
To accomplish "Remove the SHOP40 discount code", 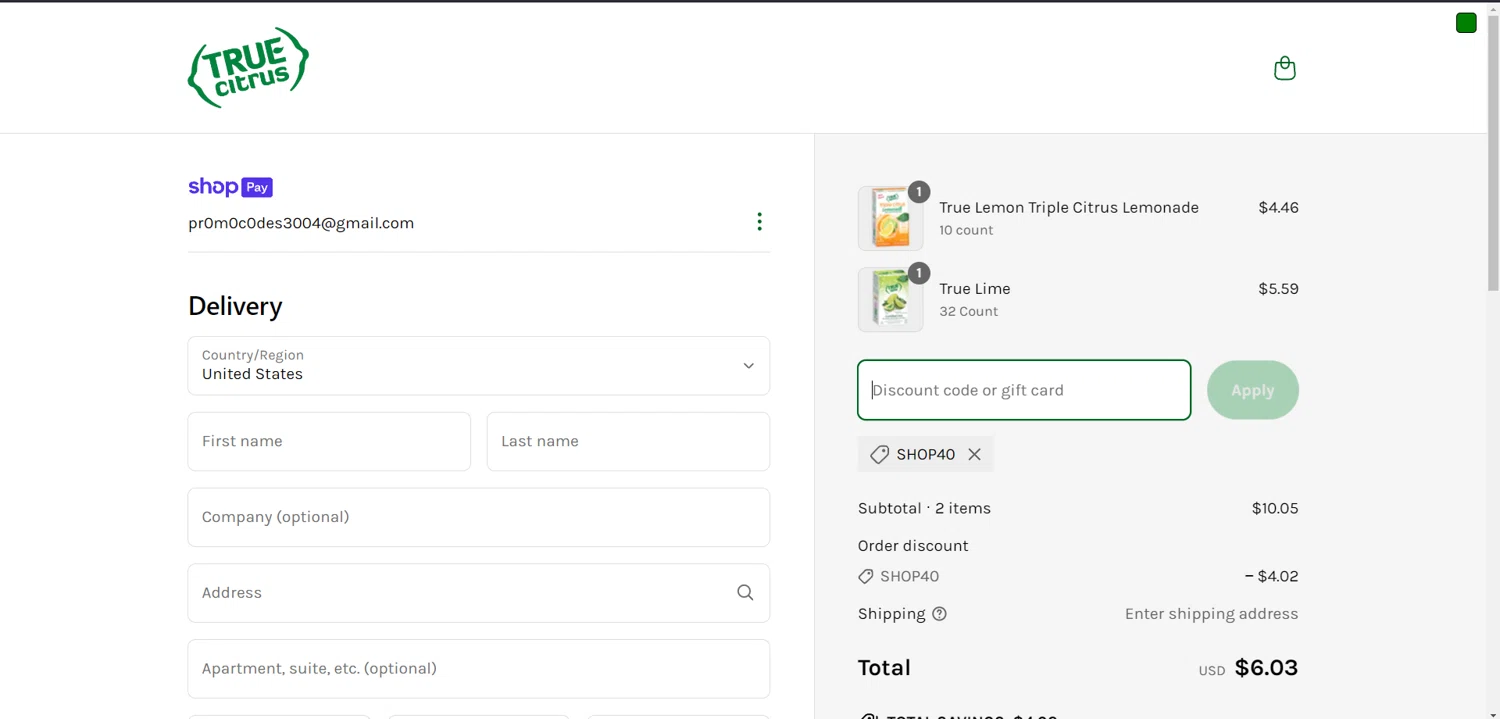I will [974, 454].
